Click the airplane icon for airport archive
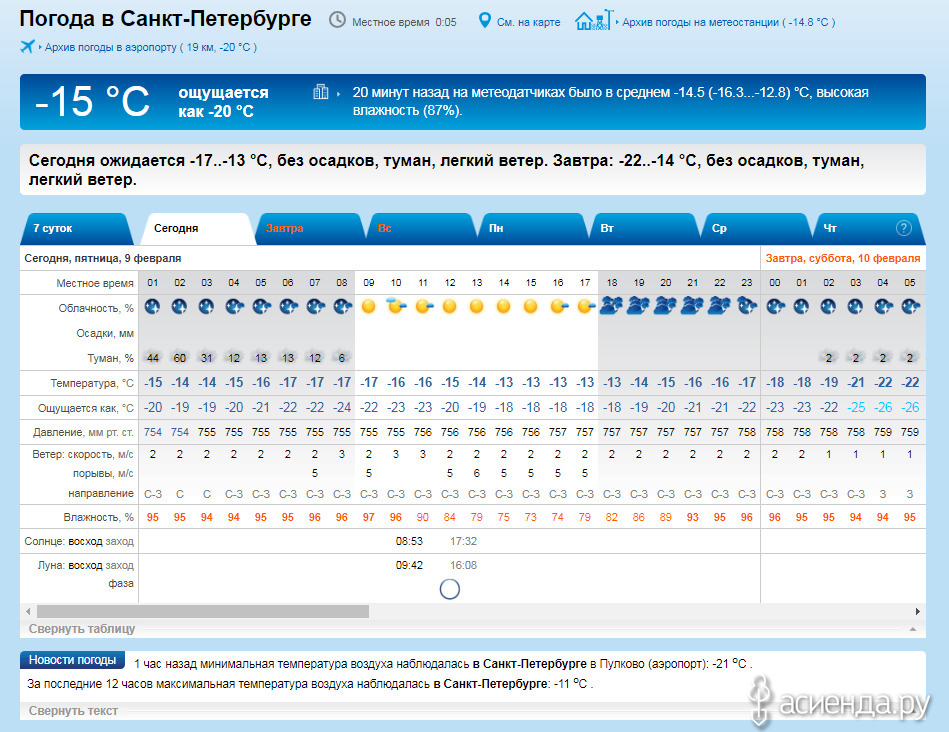The height and width of the screenshot is (732, 949). click(x=27, y=46)
